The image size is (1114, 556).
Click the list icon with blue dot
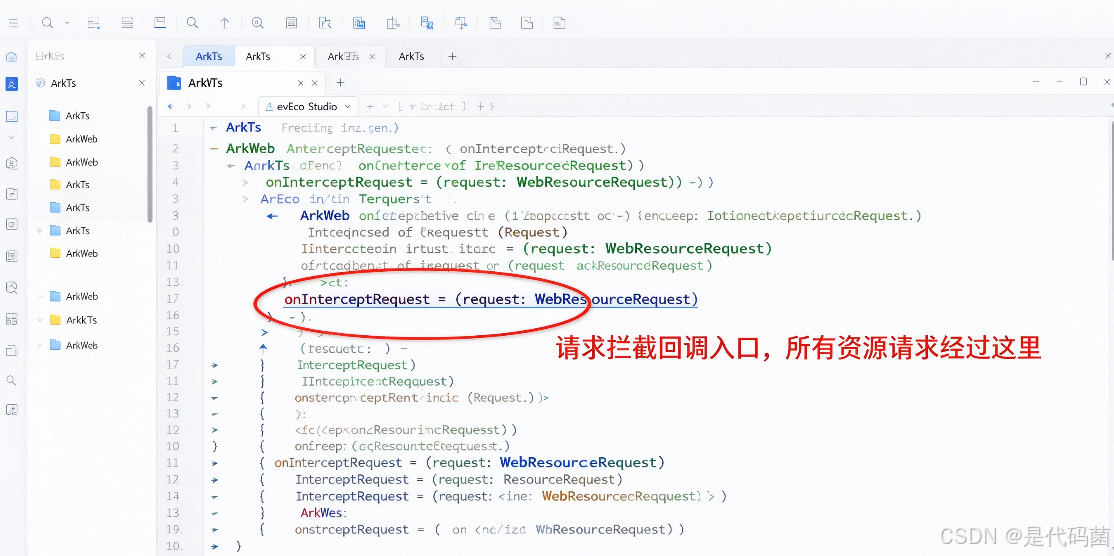(x=93, y=23)
